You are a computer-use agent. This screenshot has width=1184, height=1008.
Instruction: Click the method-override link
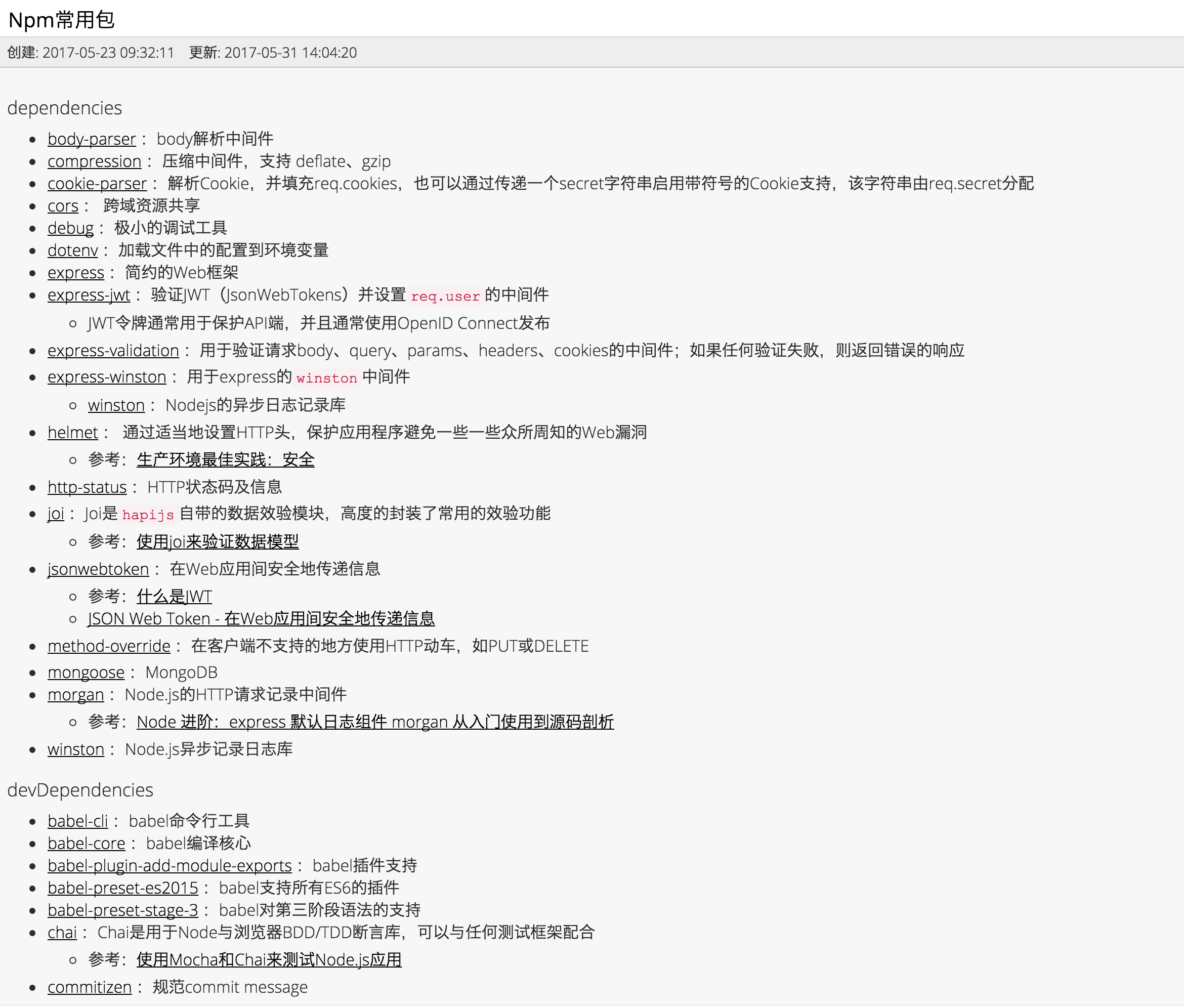coord(109,646)
